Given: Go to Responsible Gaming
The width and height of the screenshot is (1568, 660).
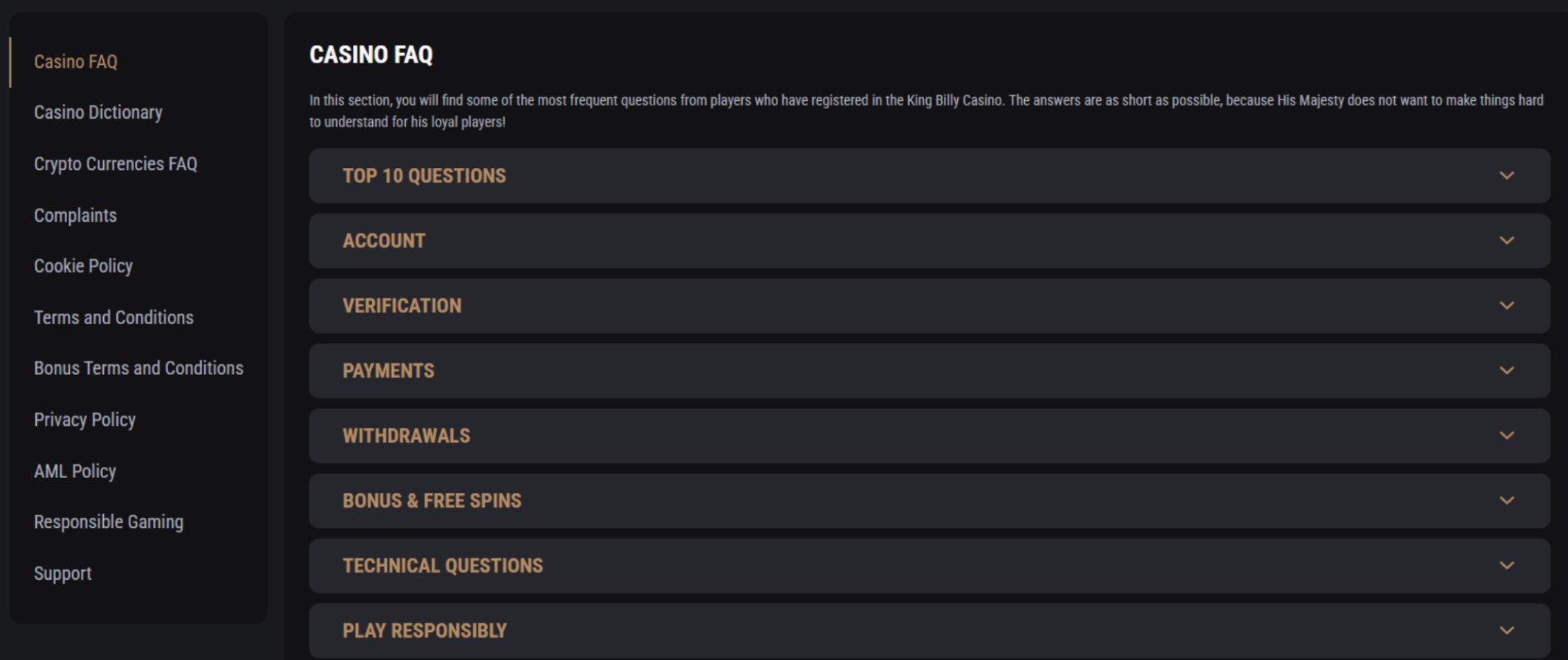Looking at the screenshot, I should (x=108, y=522).
